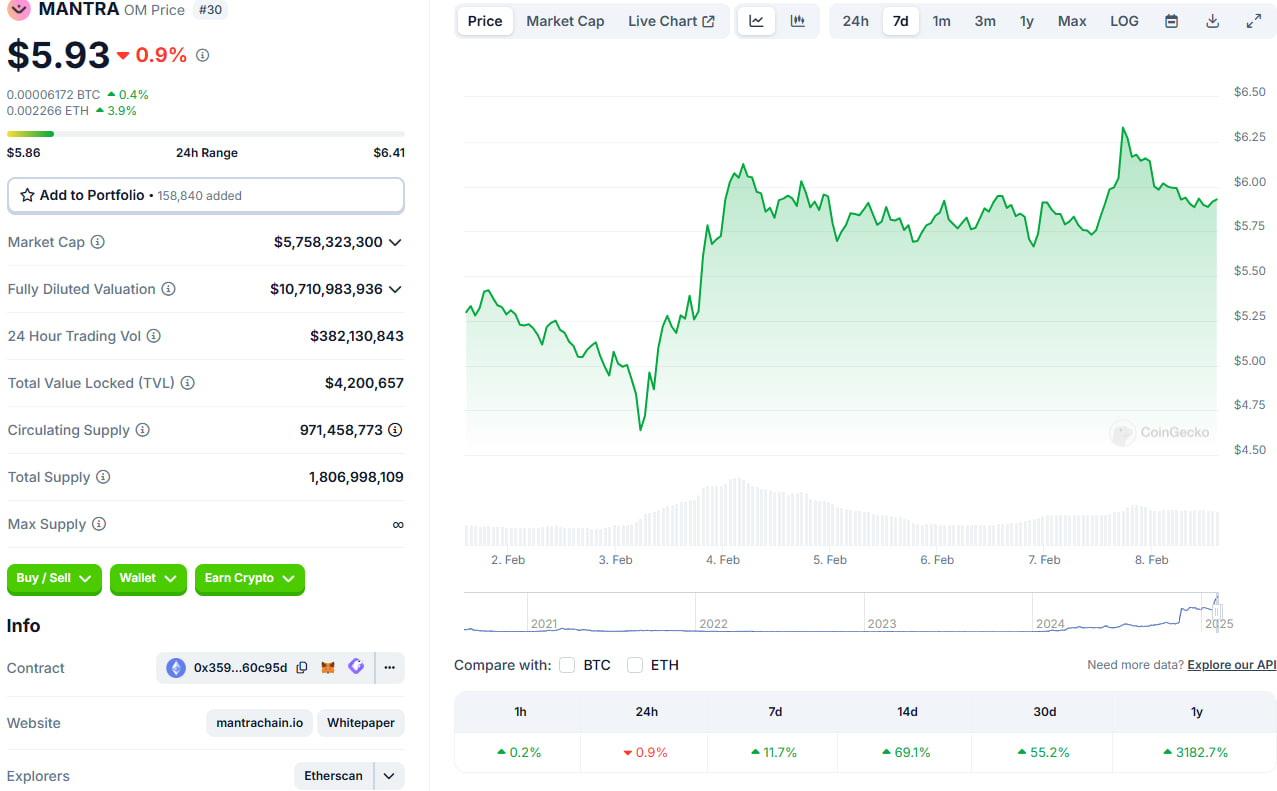The width and height of the screenshot is (1277, 791).
Task: Expand chart to fullscreen icon
Action: [x=1253, y=21]
